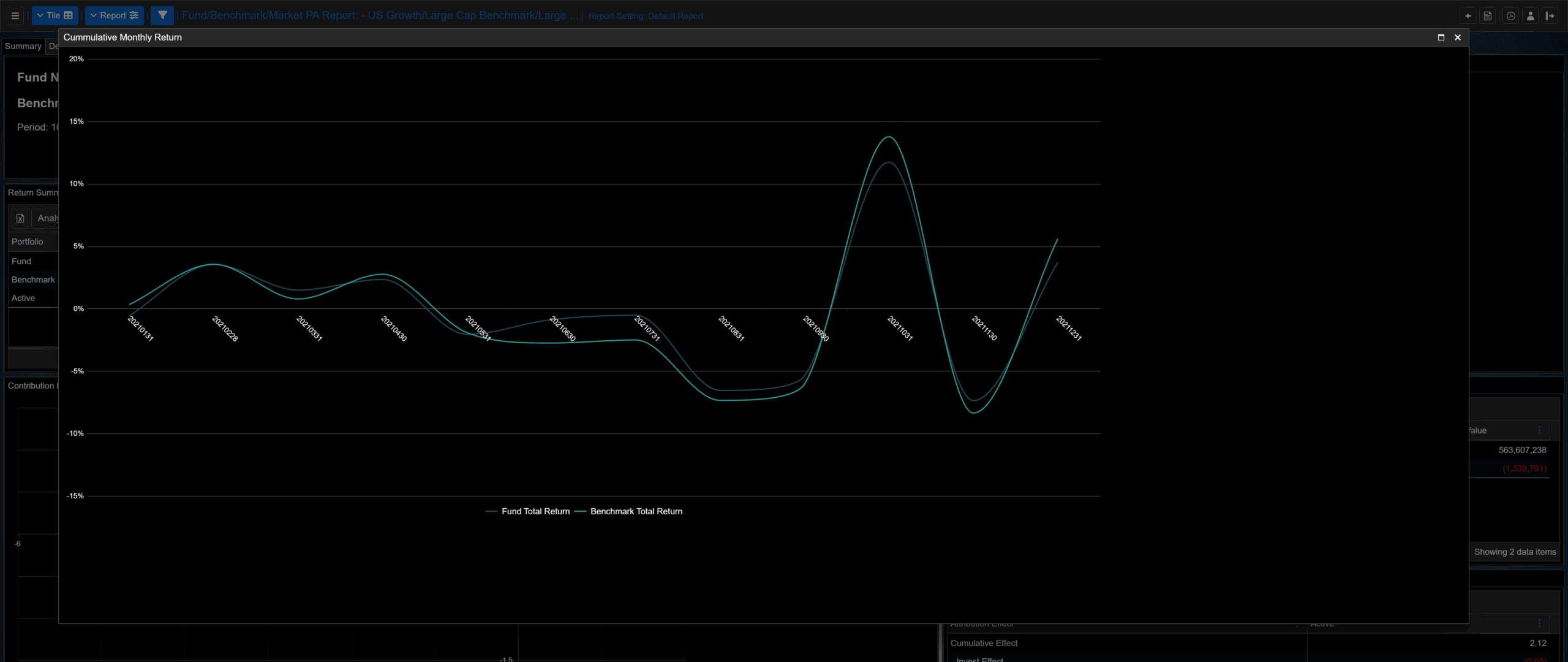Close the Cummulative Monthly Return dialog
The height and width of the screenshot is (662, 1568).
[1458, 37]
